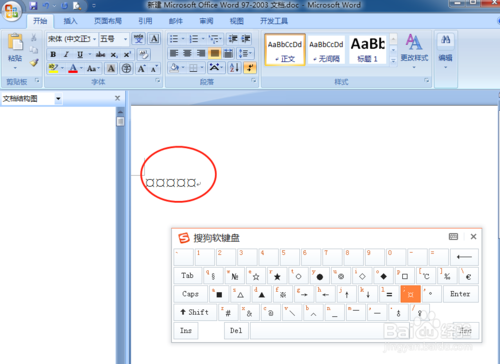Viewport: 500px width, 364px height.
Task: Open the Font dialog launcher
Action: point(158,81)
